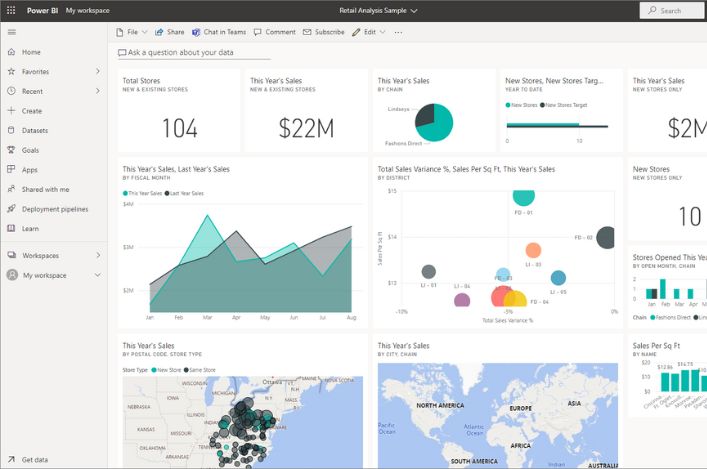The image size is (707, 469).
Task: Open the Total Stores 104 tile
Action: 179,110
